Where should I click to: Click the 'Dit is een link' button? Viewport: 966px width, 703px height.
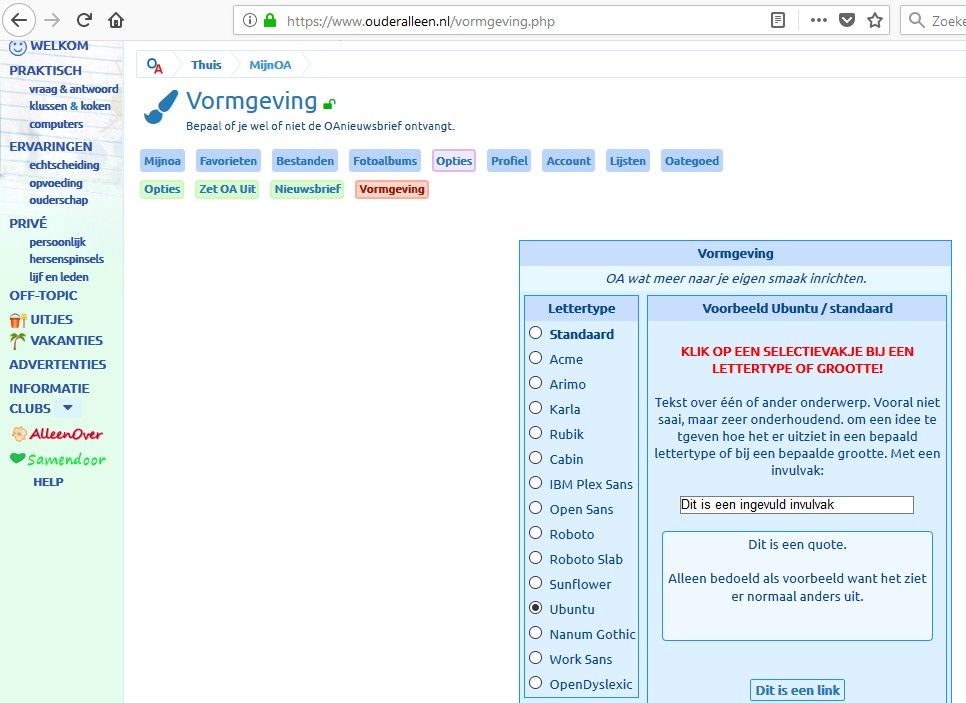click(797, 690)
